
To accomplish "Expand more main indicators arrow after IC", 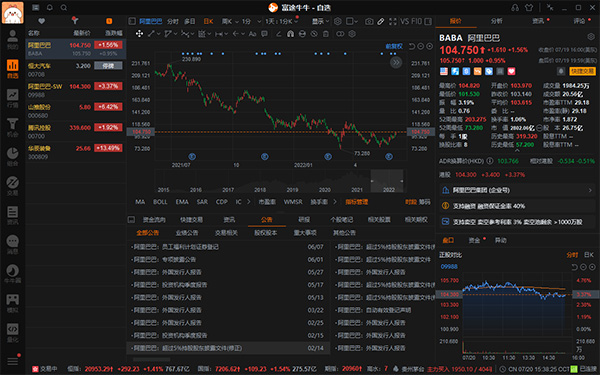I will point(249,202).
